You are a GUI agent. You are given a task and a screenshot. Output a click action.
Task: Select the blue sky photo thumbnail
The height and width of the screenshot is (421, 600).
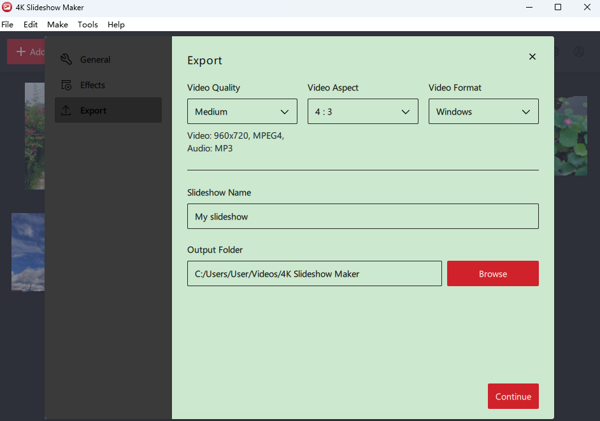[27, 252]
